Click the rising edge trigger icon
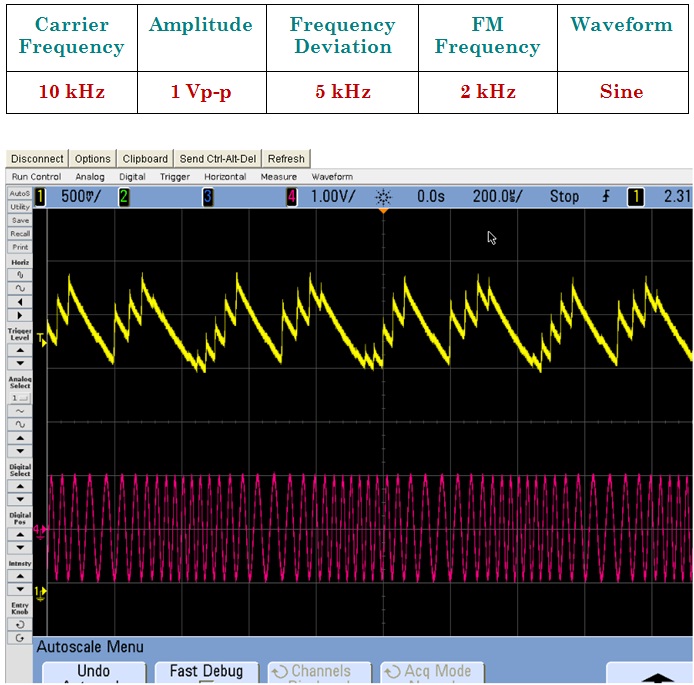The width and height of the screenshot is (694, 685). pos(606,196)
